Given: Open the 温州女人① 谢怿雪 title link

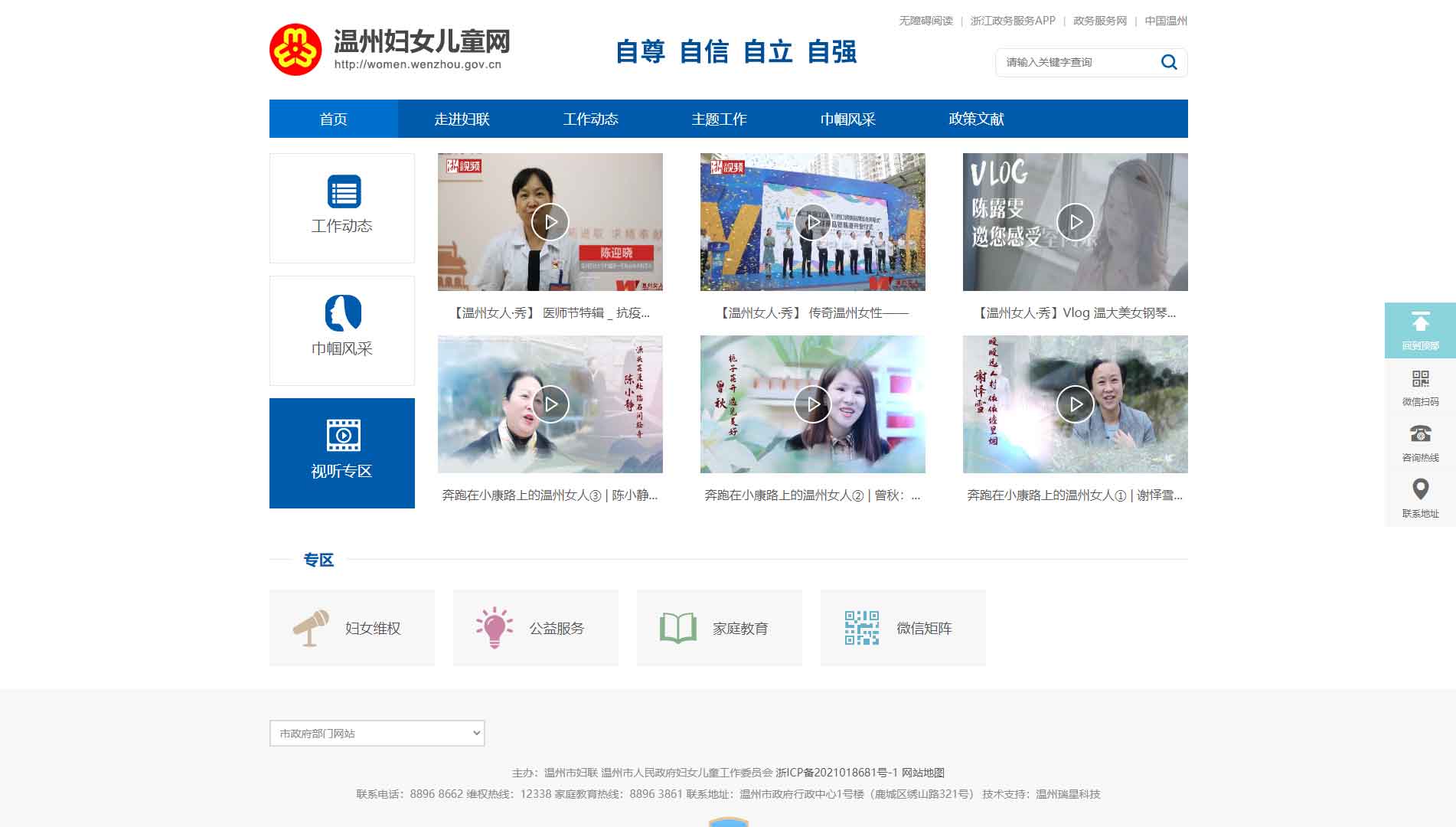Looking at the screenshot, I should coord(1076,495).
